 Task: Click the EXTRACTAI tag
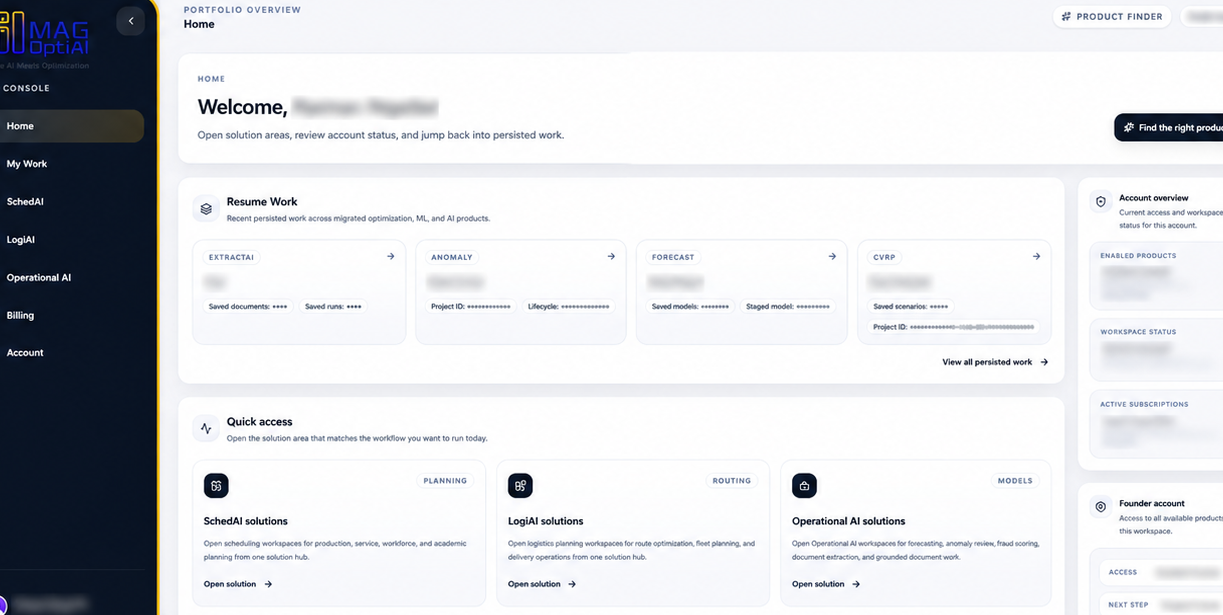coord(232,257)
